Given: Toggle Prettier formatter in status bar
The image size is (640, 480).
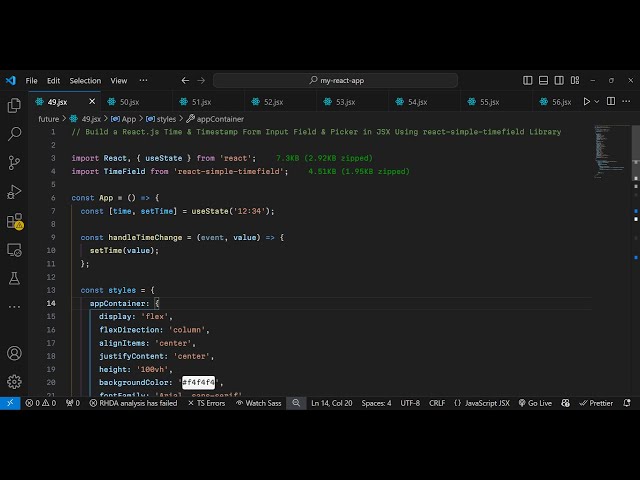Looking at the screenshot, I should pyautogui.click(x=596, y=403).
